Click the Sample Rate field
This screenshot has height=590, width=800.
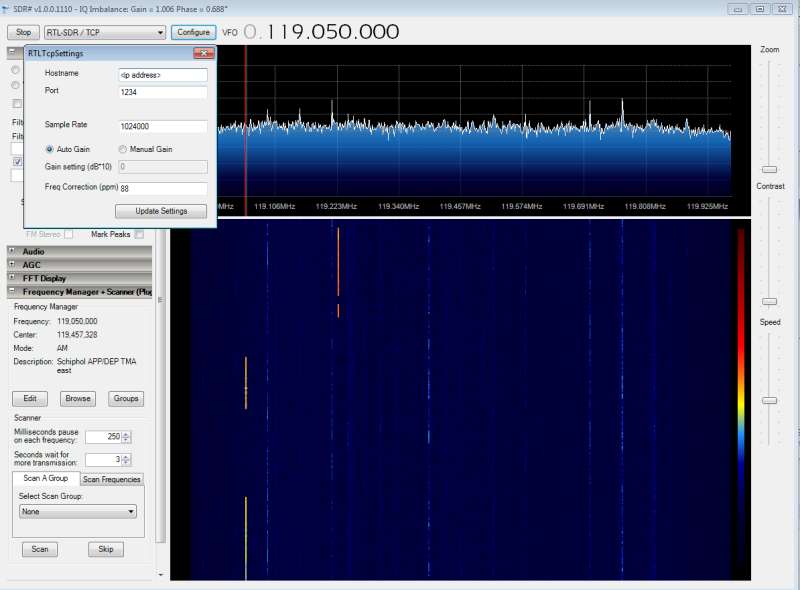(x=163, y=126)
